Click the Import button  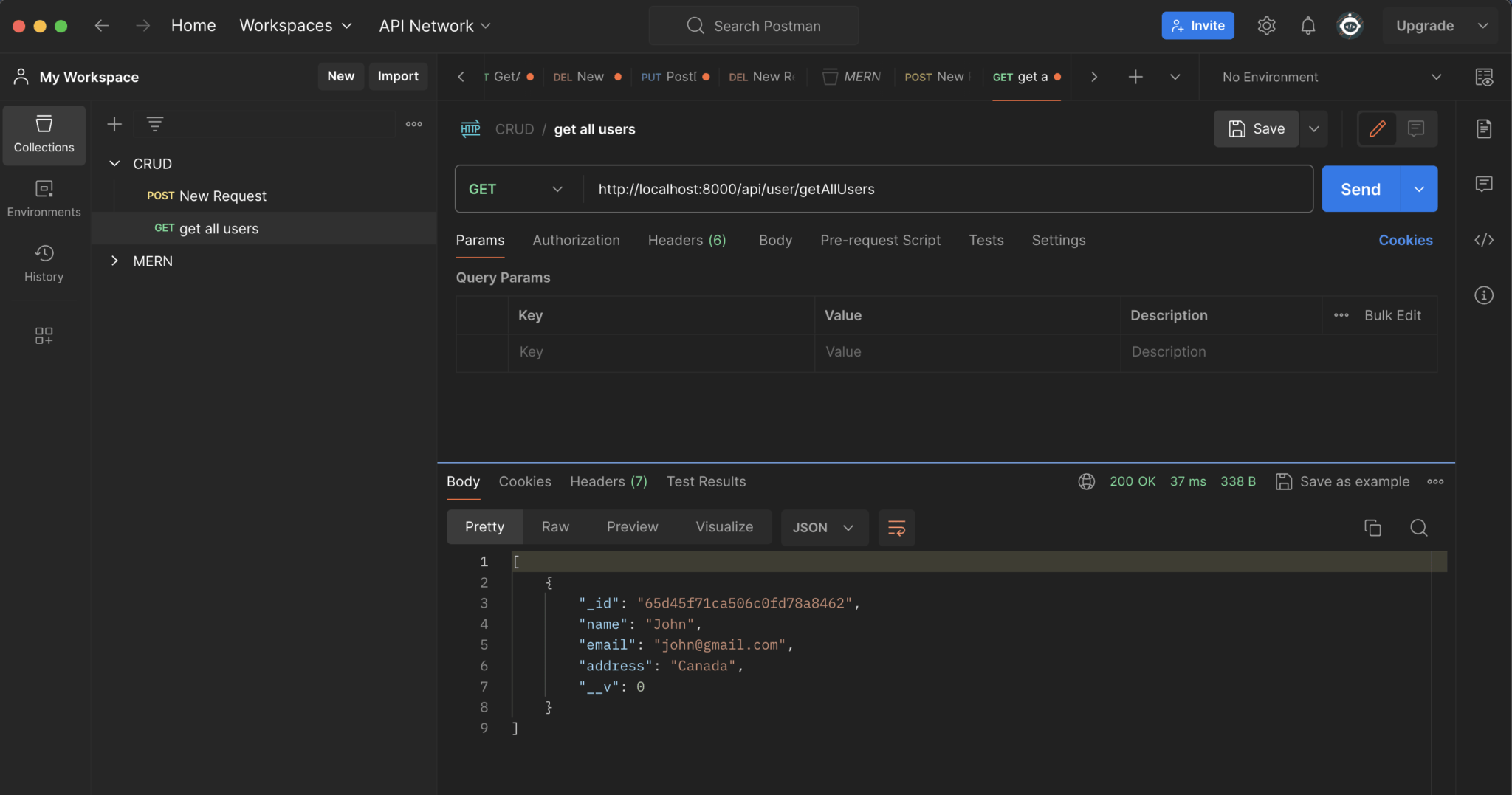(x=398, y=76)
